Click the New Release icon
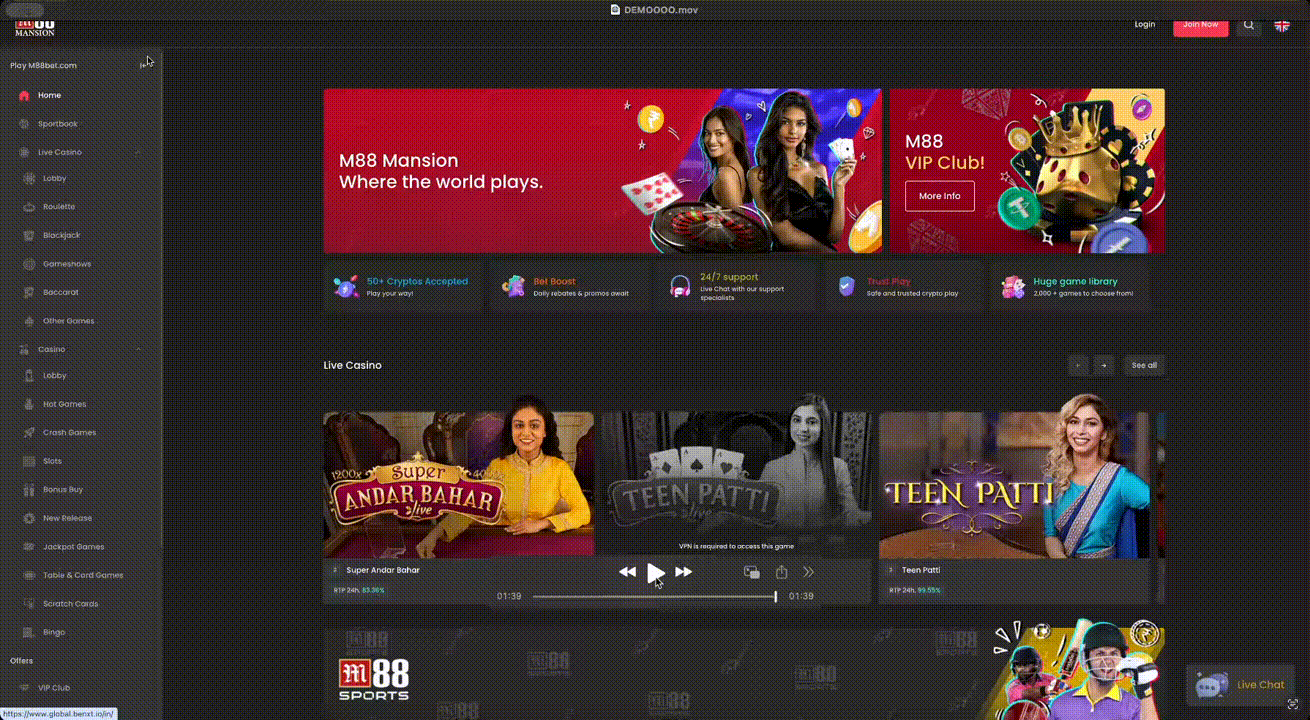Viewport: 1310px width, 720px height. pyautogui.click(x=29, y=518)
